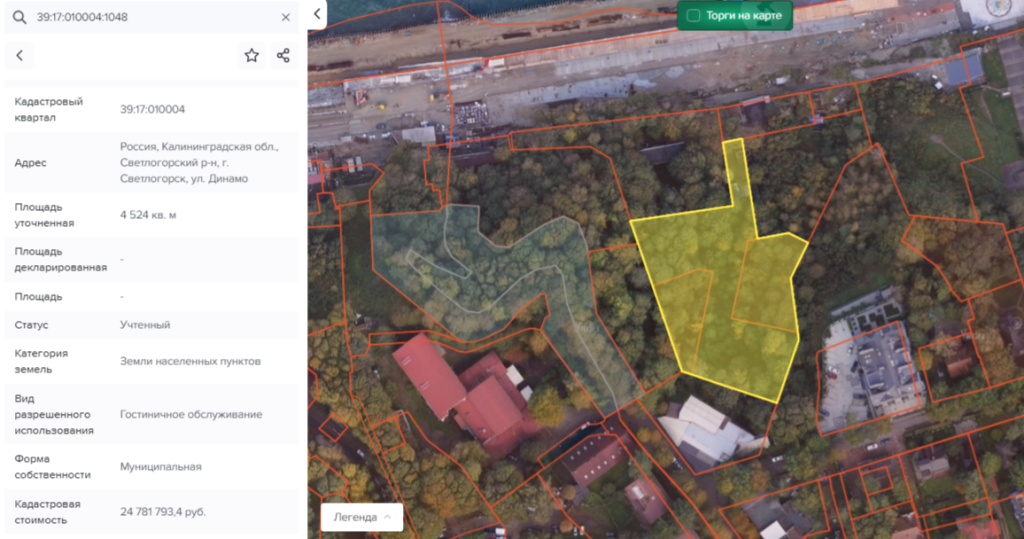This screenshot has height=539, width=1024.
Task: Click the cadastral quarter value 39:17:010004
Action: pos(152,110)
